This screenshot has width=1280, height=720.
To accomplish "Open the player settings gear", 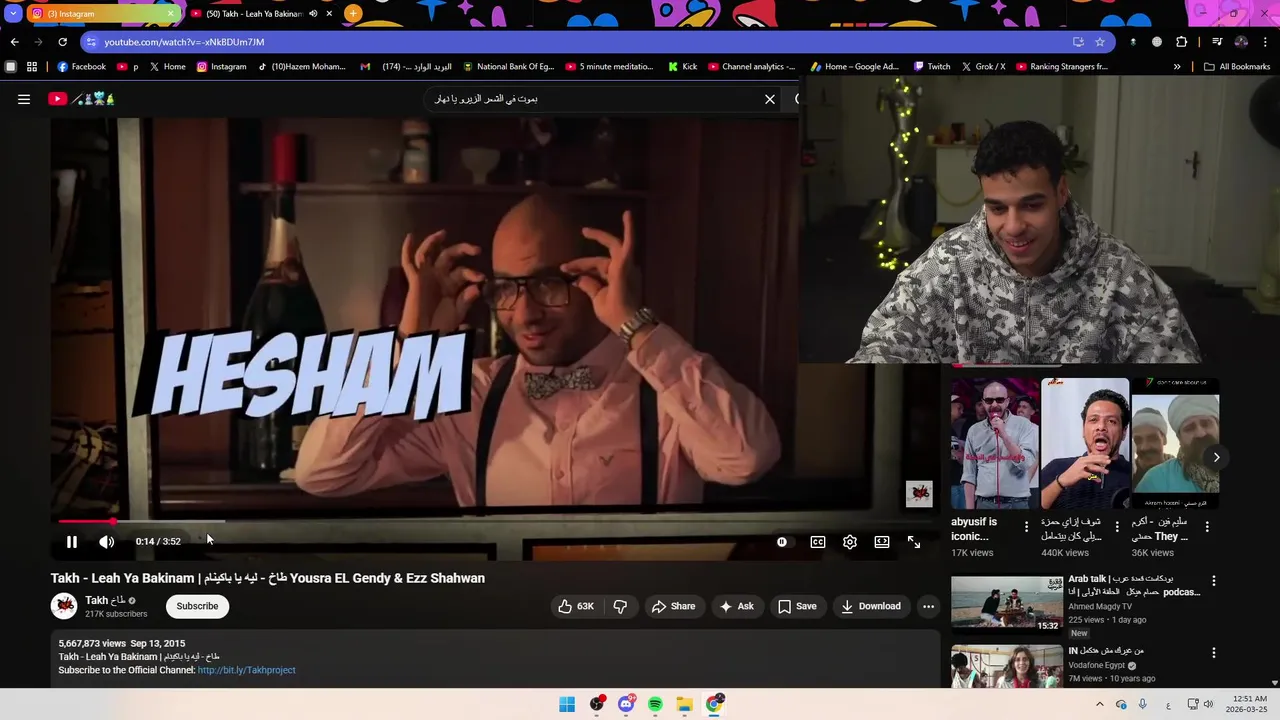I will pyautogui.click(x=850, y=542).
